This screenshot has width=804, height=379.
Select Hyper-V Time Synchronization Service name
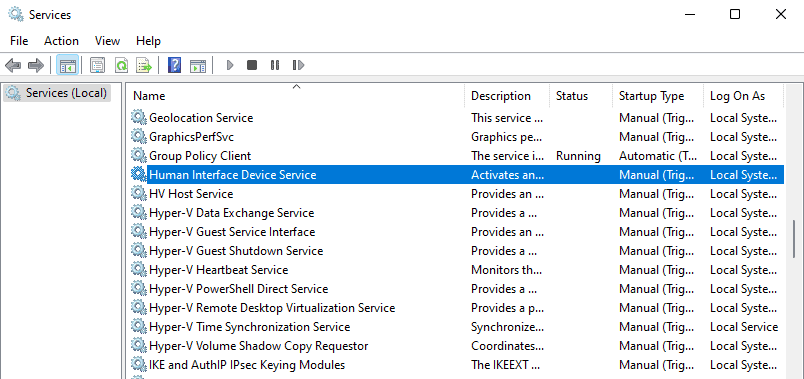[250, 327]
